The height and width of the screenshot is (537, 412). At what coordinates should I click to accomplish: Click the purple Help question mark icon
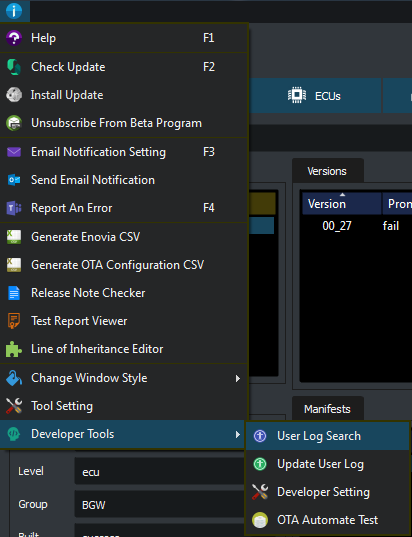(x=14, y=38)
